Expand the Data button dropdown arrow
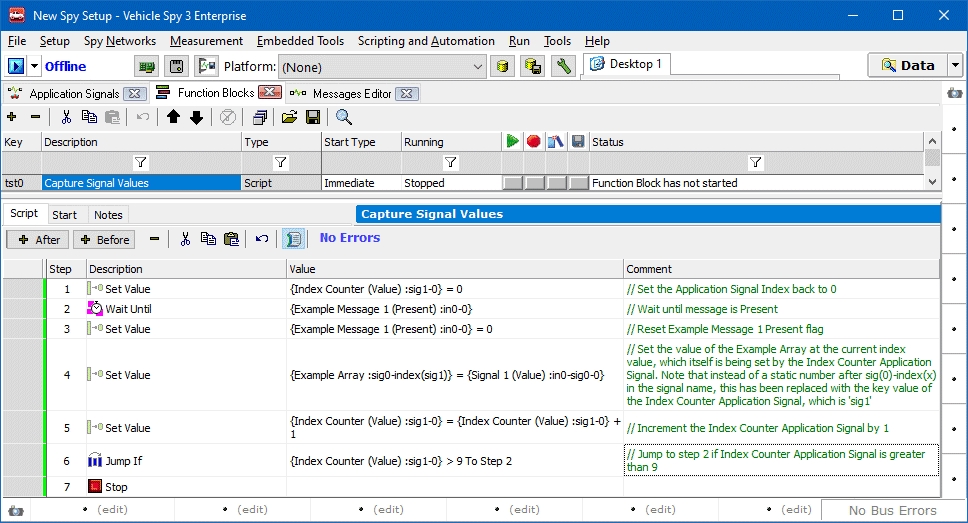This screenshot has width=968, height=523. pyautogui.click(x=954, y=66)
